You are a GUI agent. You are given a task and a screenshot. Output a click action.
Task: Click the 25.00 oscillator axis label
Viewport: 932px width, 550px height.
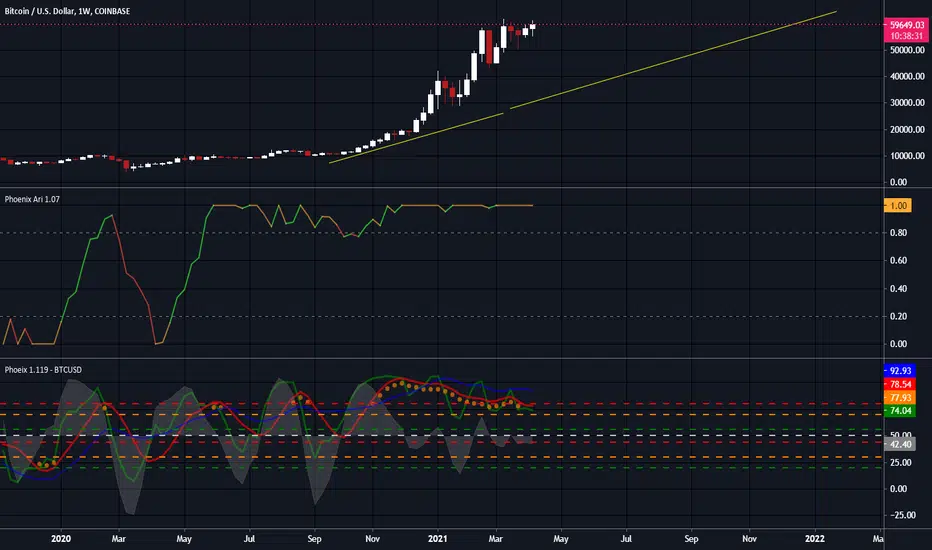900,463
